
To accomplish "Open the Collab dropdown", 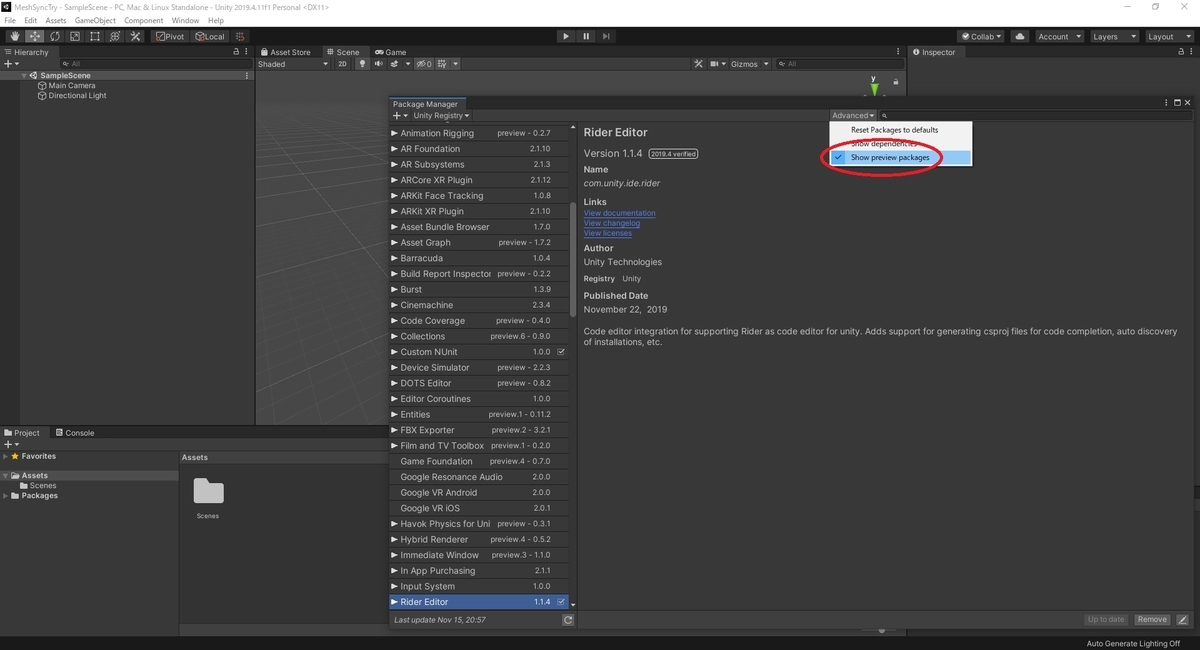I will click(x=981, y=36).
